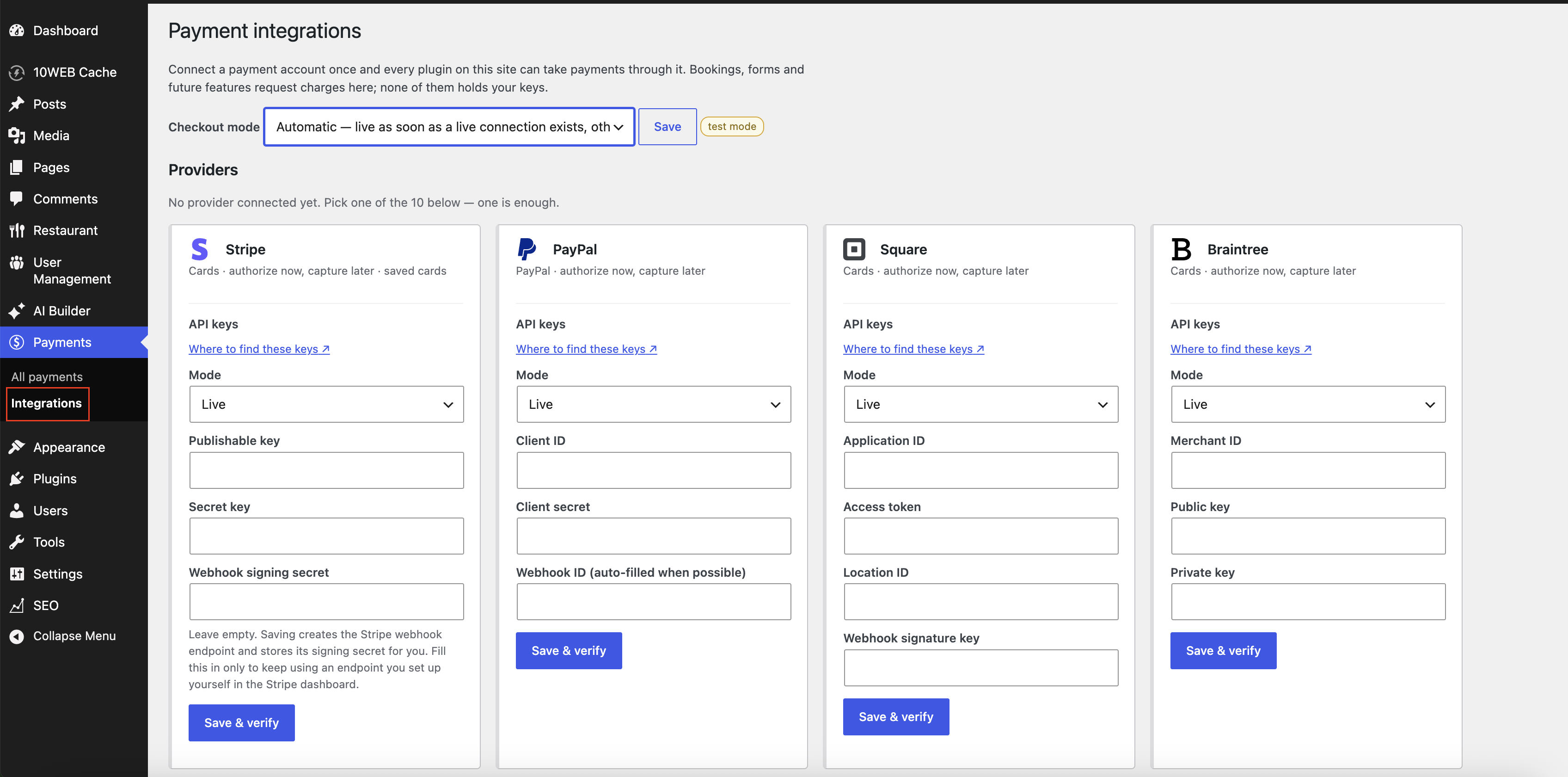Click the User Management icon
This screenshot has height=777, width=1568.
coord(17,262)
